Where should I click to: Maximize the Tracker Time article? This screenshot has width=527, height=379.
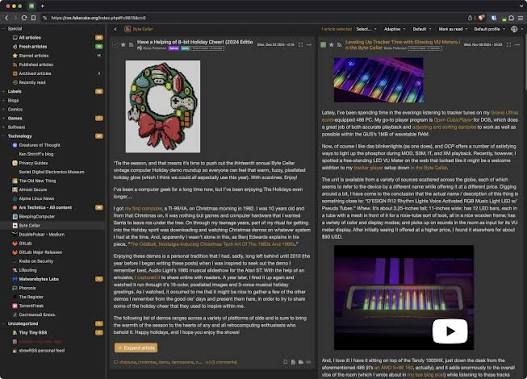509,45
